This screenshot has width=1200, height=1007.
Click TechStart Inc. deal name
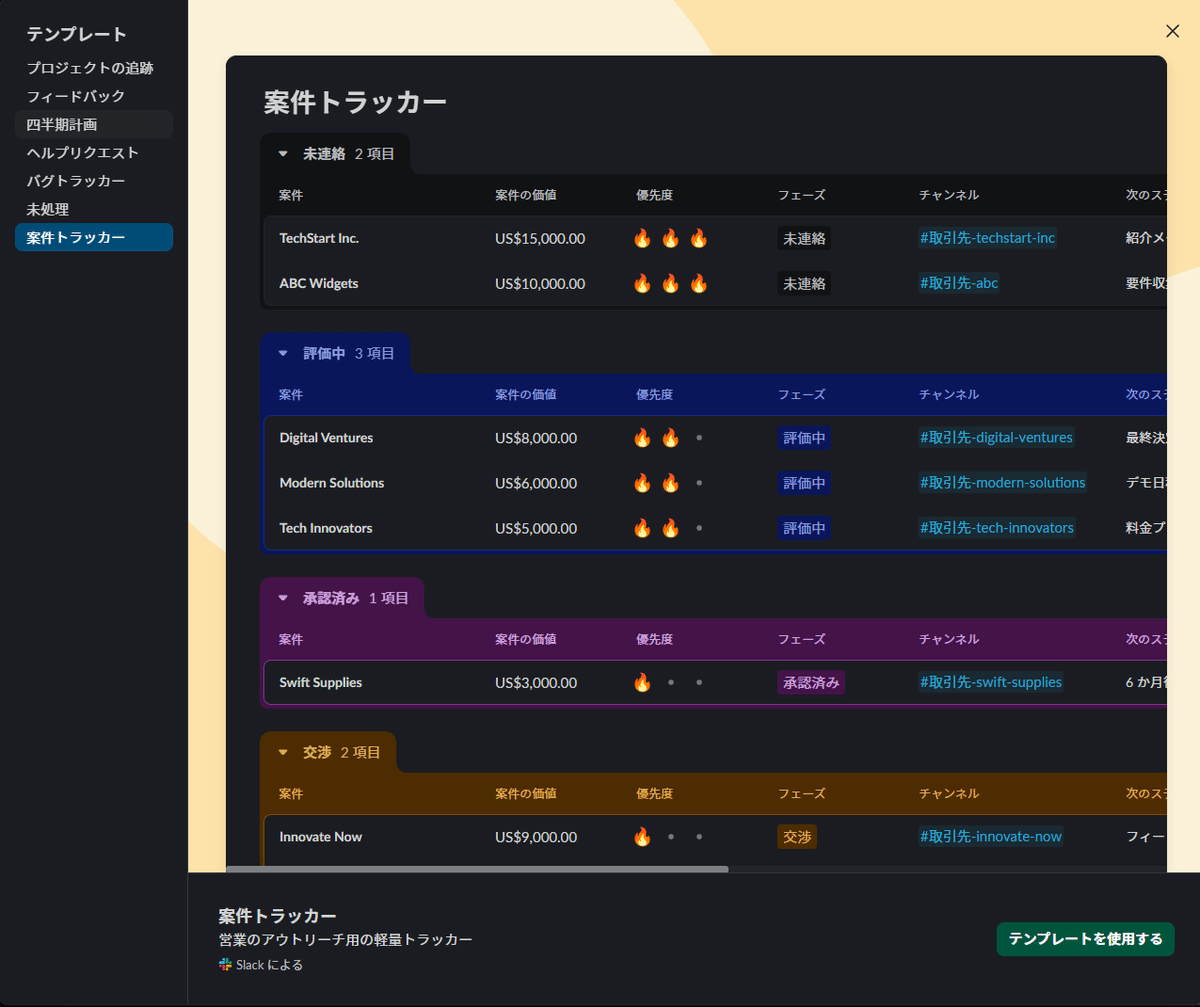coord(319,238)
